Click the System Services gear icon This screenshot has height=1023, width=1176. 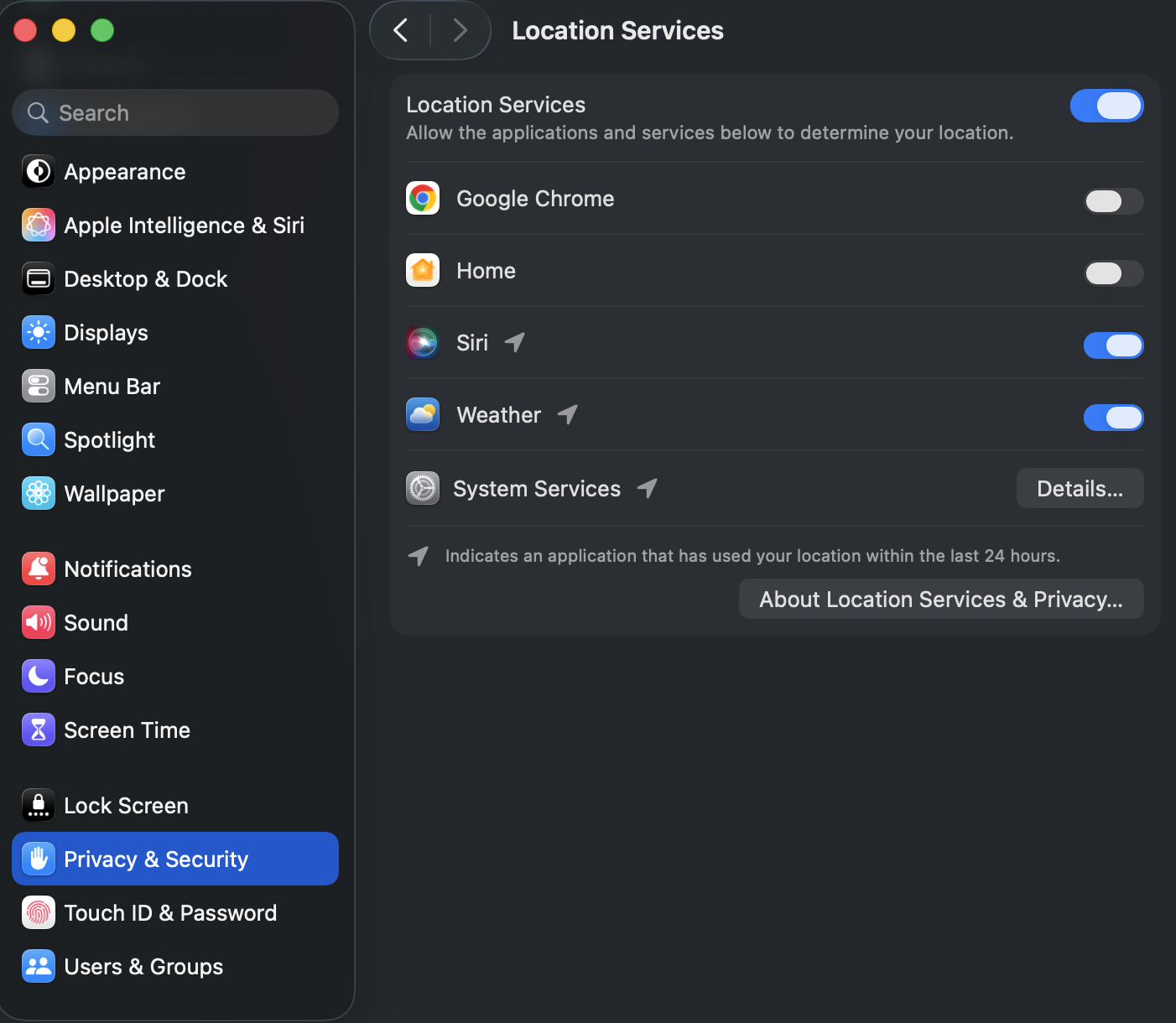[423, 488]
